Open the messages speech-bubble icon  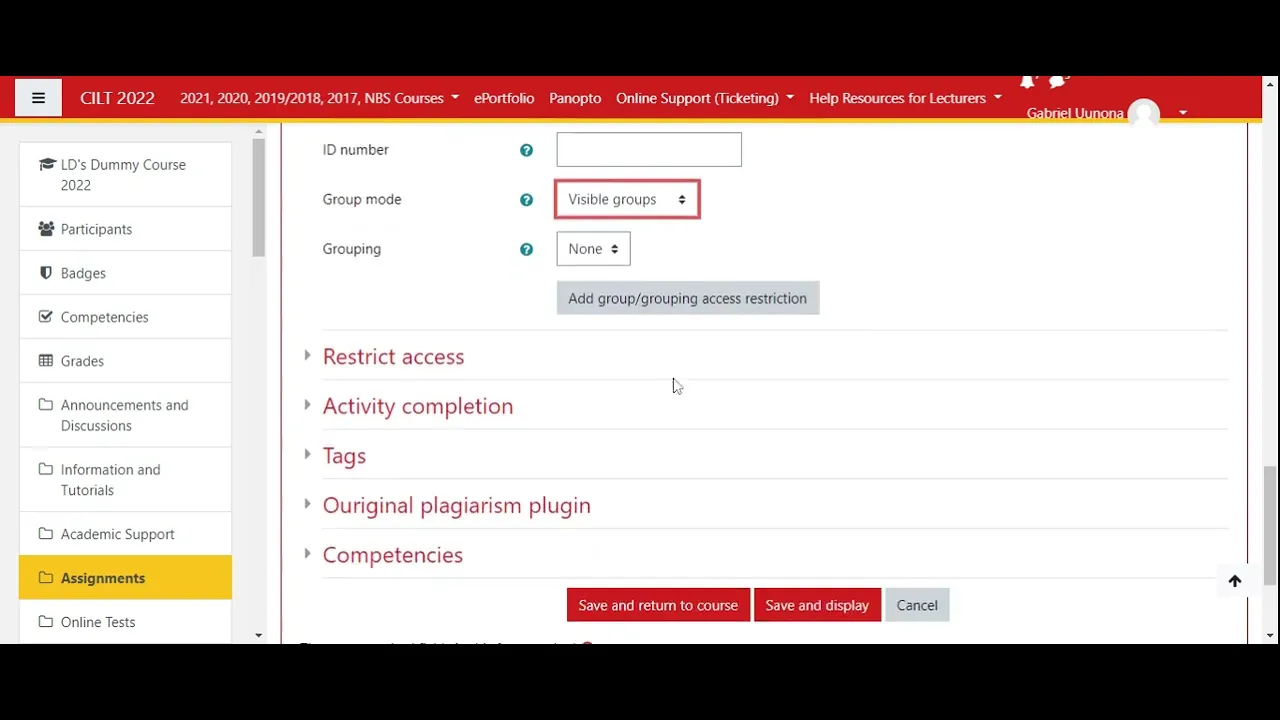click(x=1058, y=82)
